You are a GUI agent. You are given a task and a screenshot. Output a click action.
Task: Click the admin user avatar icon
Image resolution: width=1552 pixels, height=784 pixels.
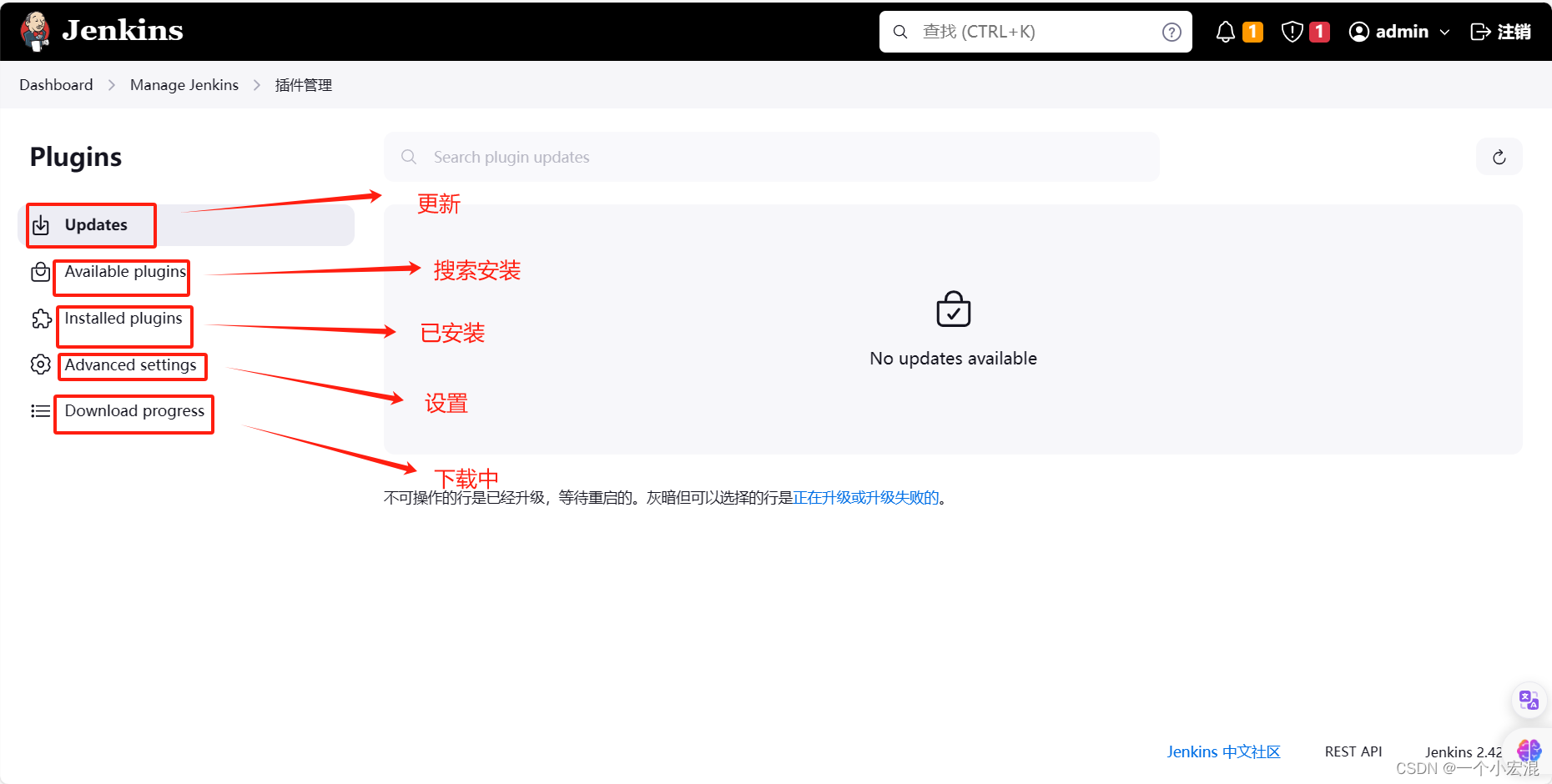[1358, 31]
